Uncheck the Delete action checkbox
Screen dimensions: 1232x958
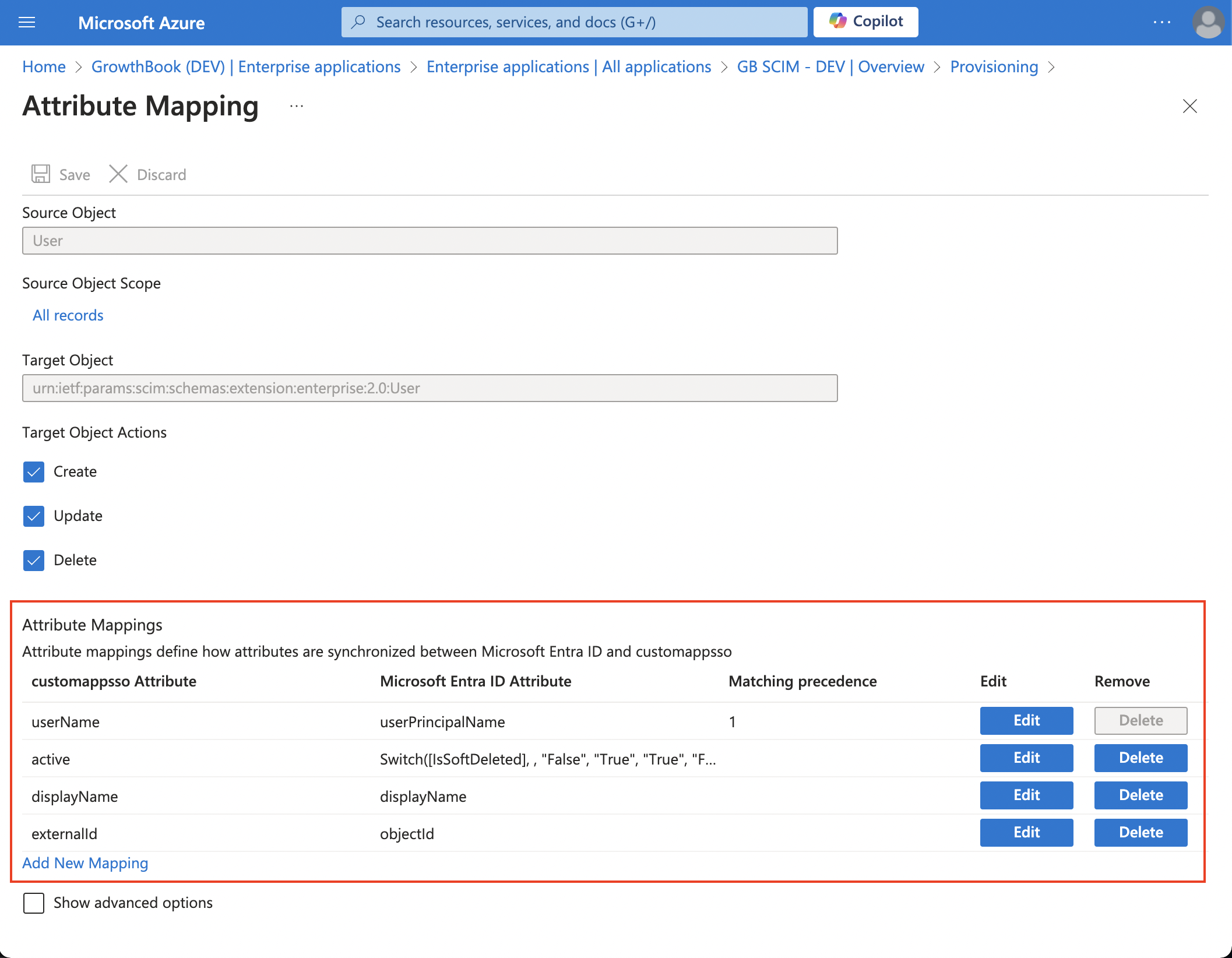tap(34, 560)
